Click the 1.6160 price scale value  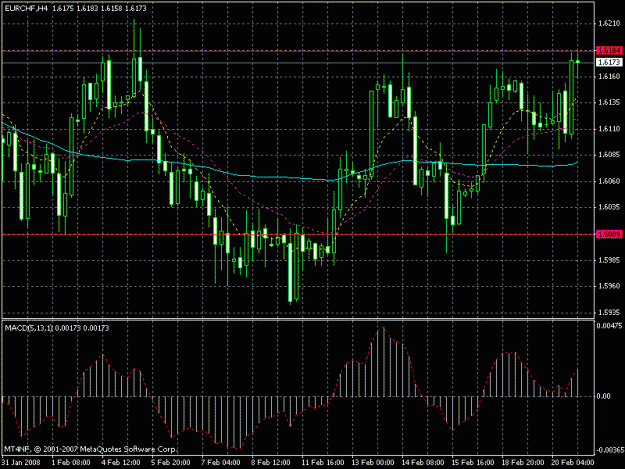[609, 76]
